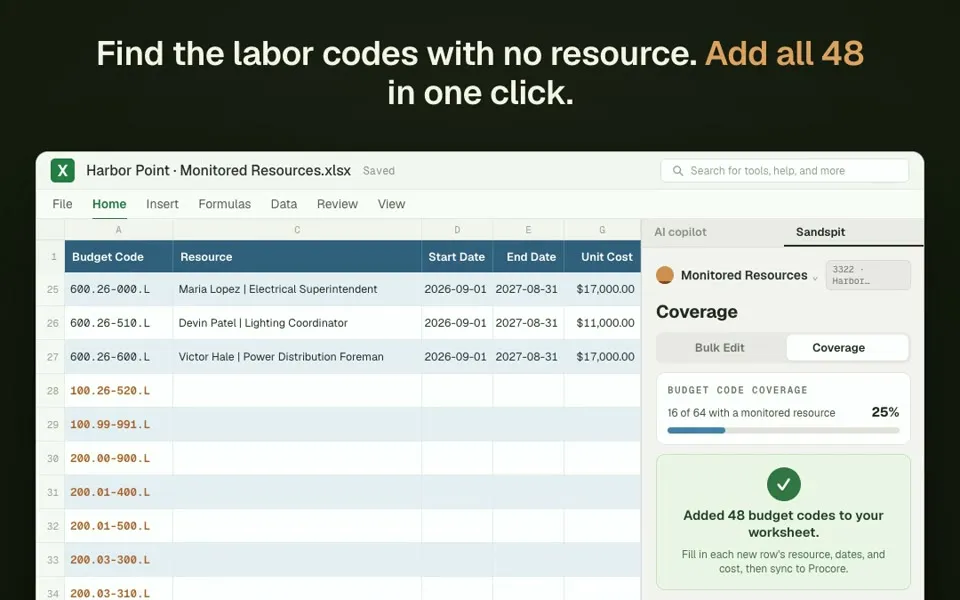Select orange budget code 200.00-900.L
960x600 pixels.
(x=119, y=459)
